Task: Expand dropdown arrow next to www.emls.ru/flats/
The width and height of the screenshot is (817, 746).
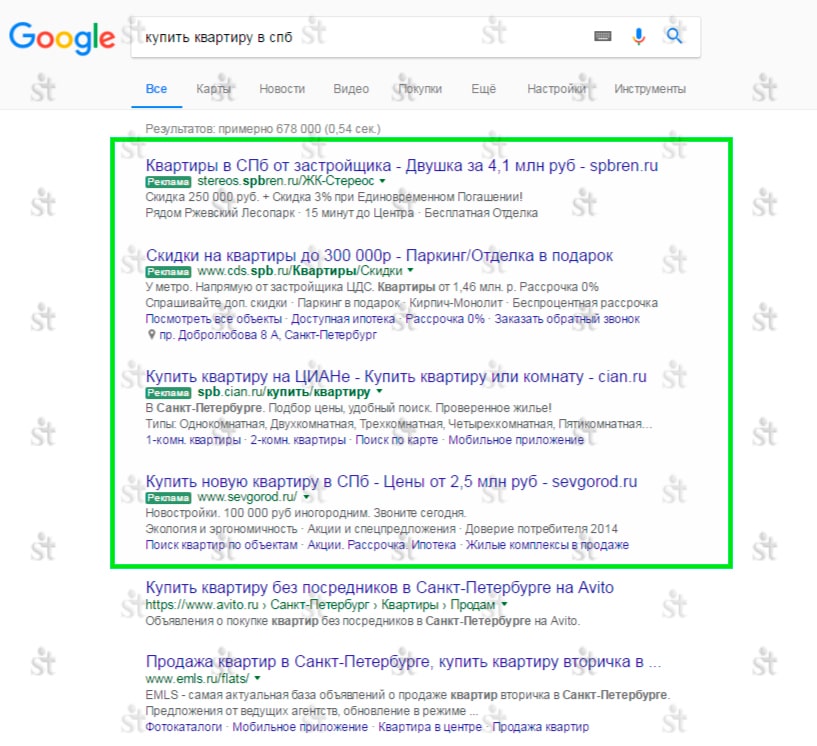Action: [x=257, y=679]
